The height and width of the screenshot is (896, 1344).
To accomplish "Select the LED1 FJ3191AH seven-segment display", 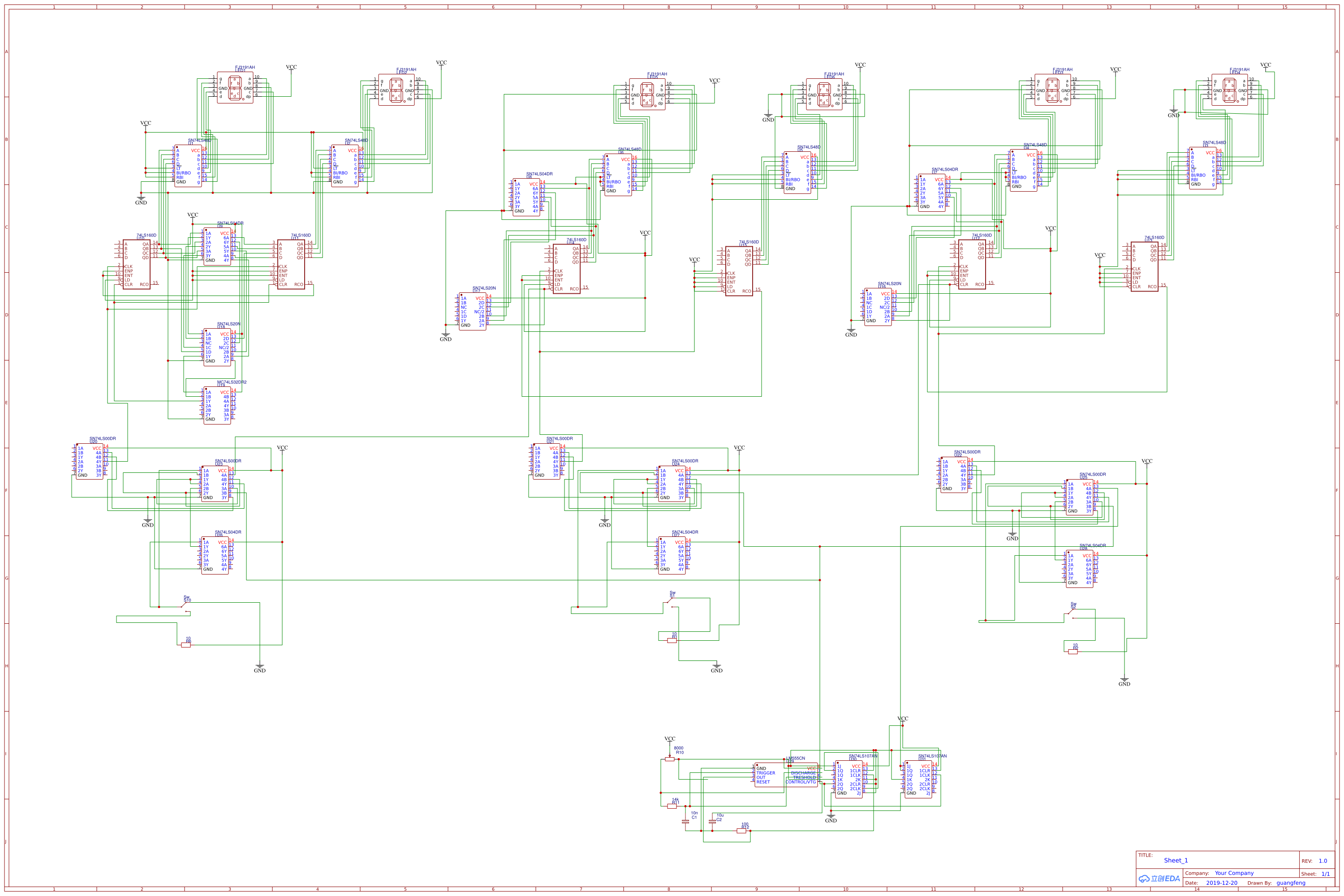I will coord(235,87).
